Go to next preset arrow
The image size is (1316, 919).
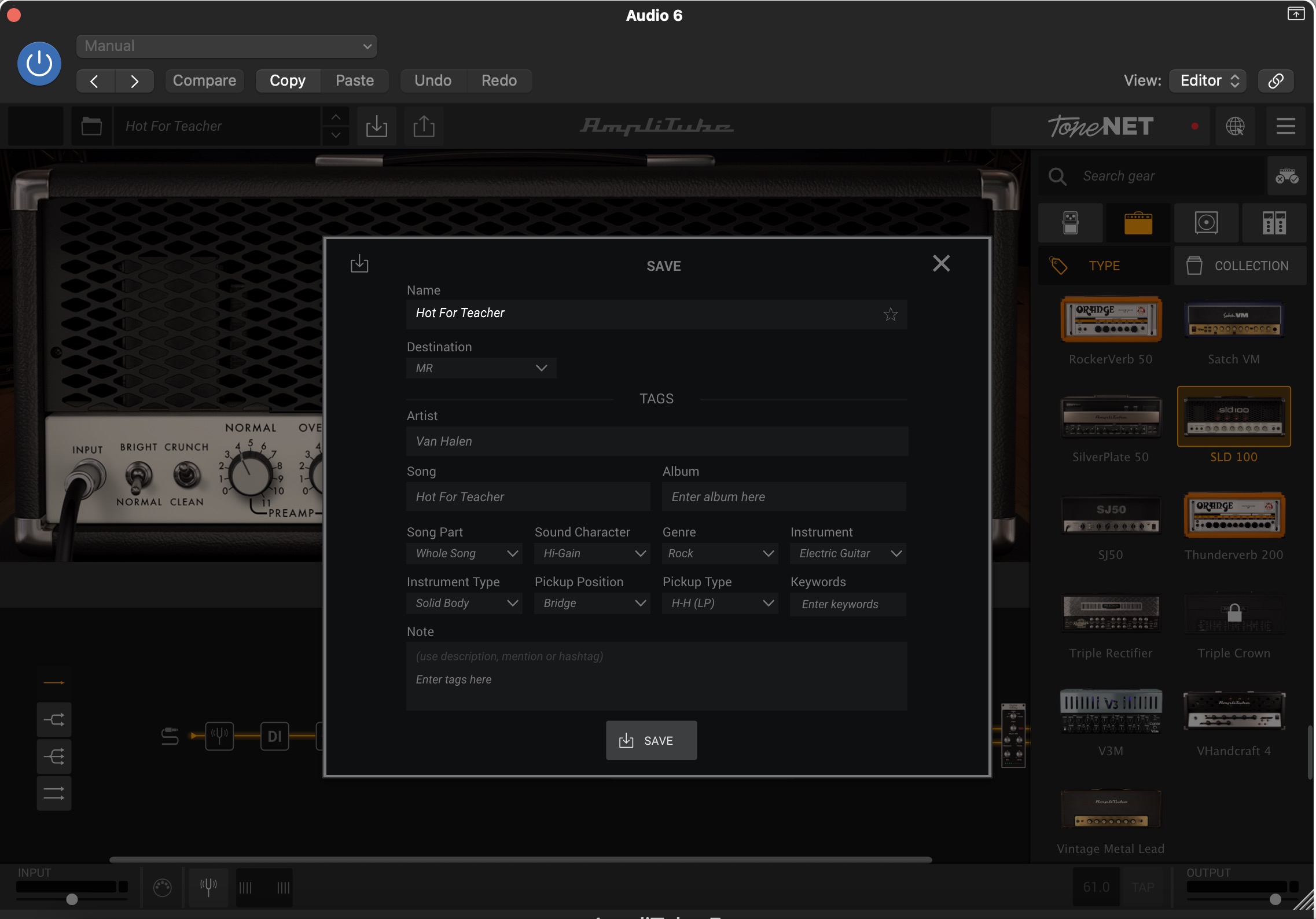pos(134,81)
